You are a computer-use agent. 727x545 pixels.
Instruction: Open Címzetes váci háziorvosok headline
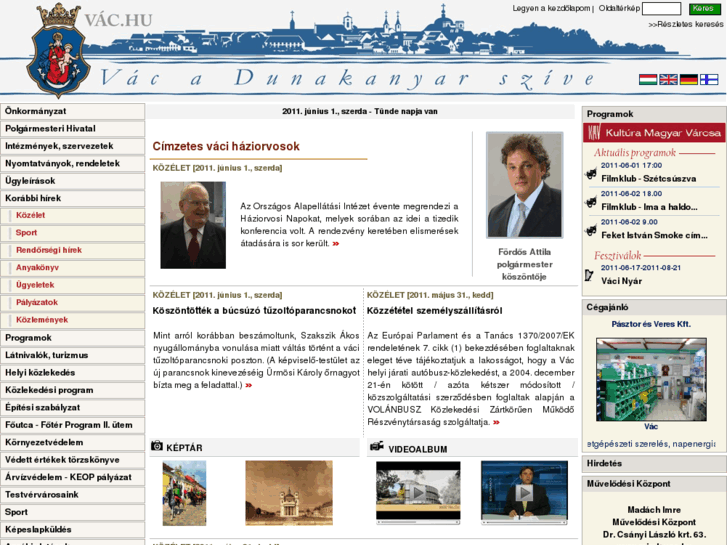(226, 147)
